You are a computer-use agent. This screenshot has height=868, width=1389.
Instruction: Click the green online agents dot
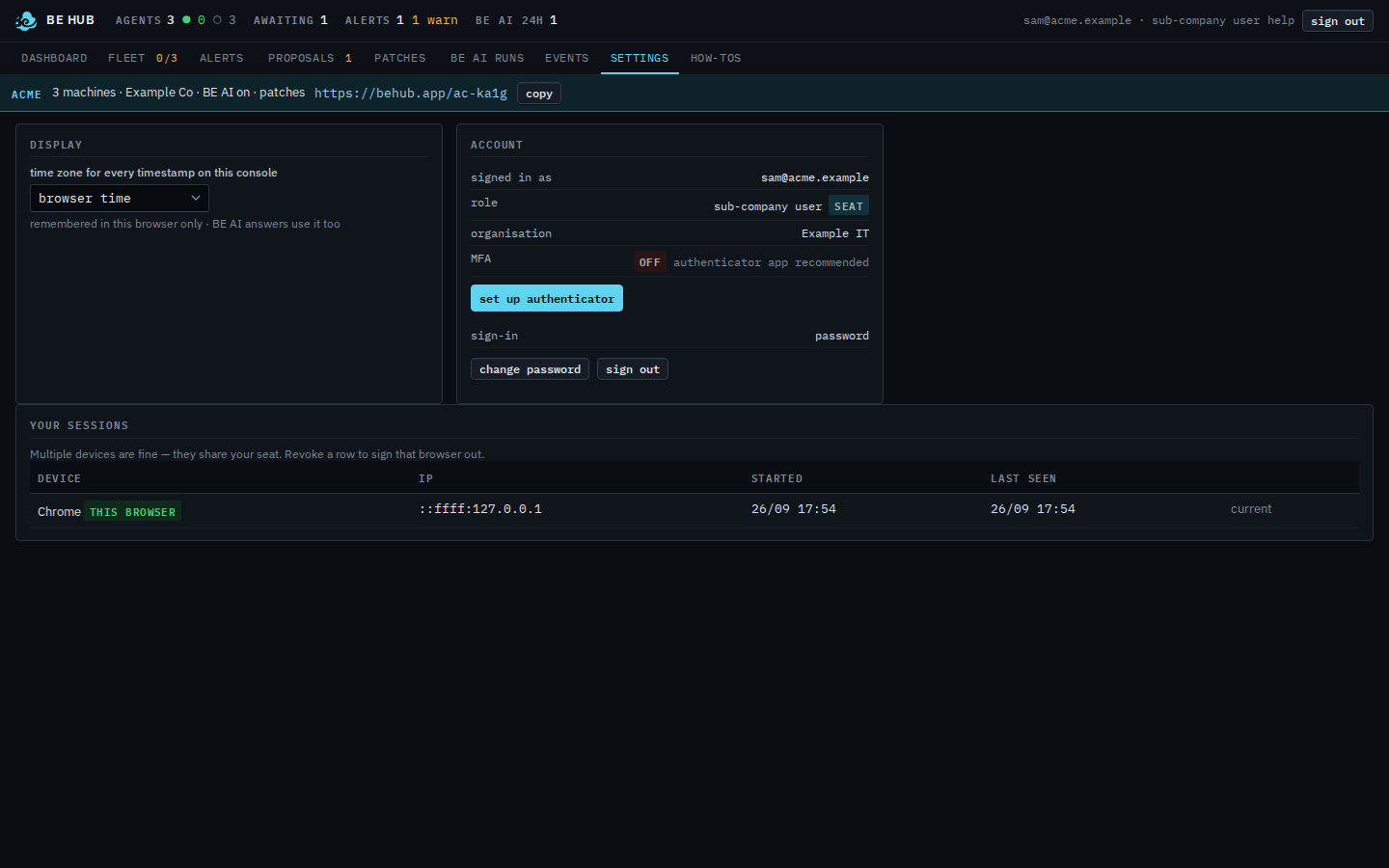186,19
